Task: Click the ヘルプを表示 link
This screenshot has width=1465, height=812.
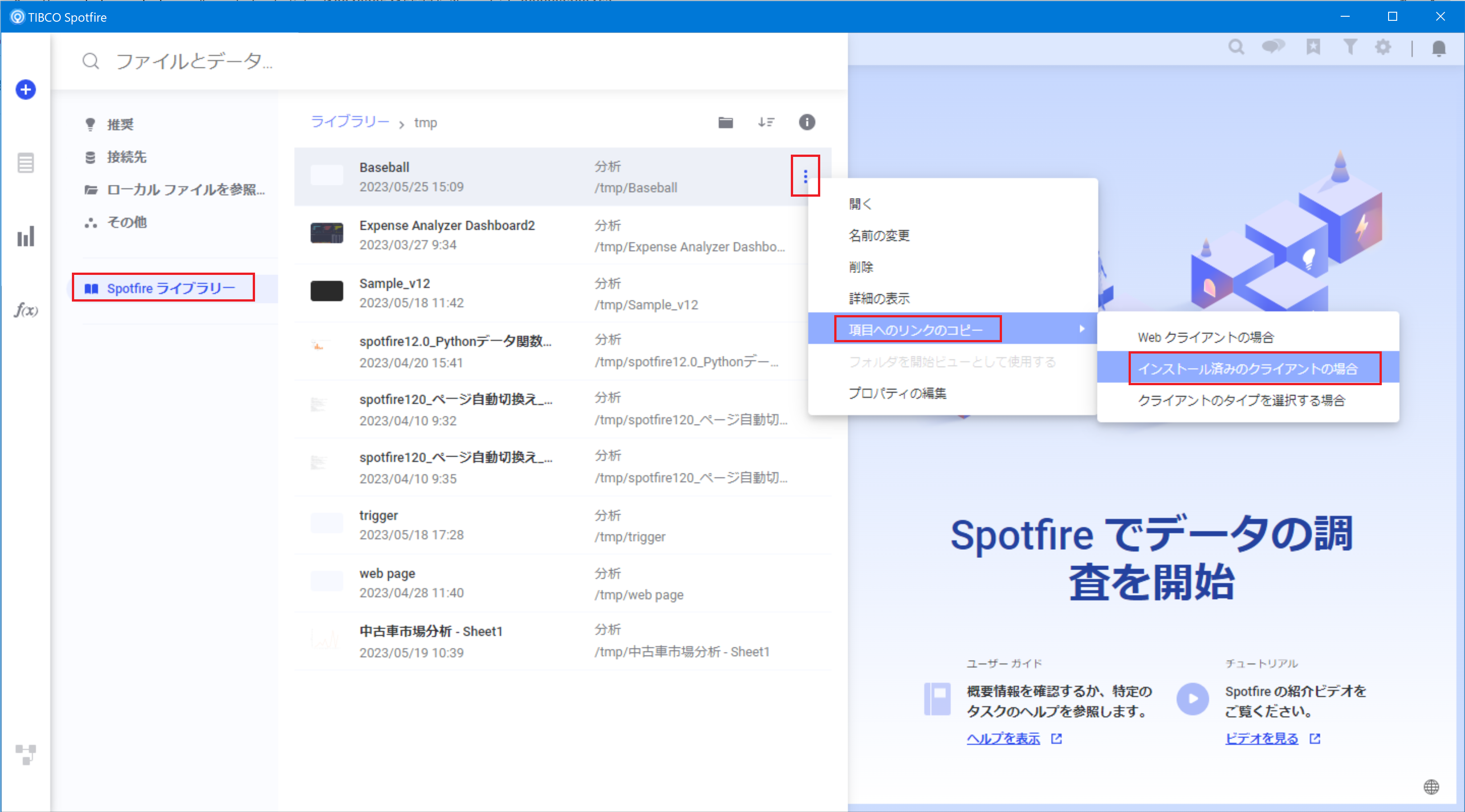Action: (1003, 738)
